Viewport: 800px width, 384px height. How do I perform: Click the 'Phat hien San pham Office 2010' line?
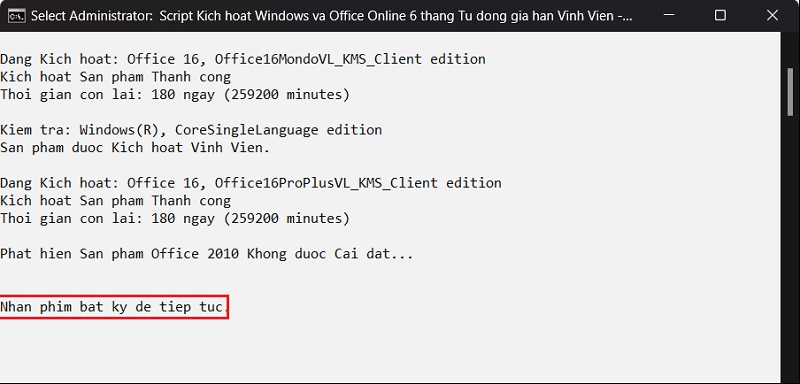pos(207,253)
